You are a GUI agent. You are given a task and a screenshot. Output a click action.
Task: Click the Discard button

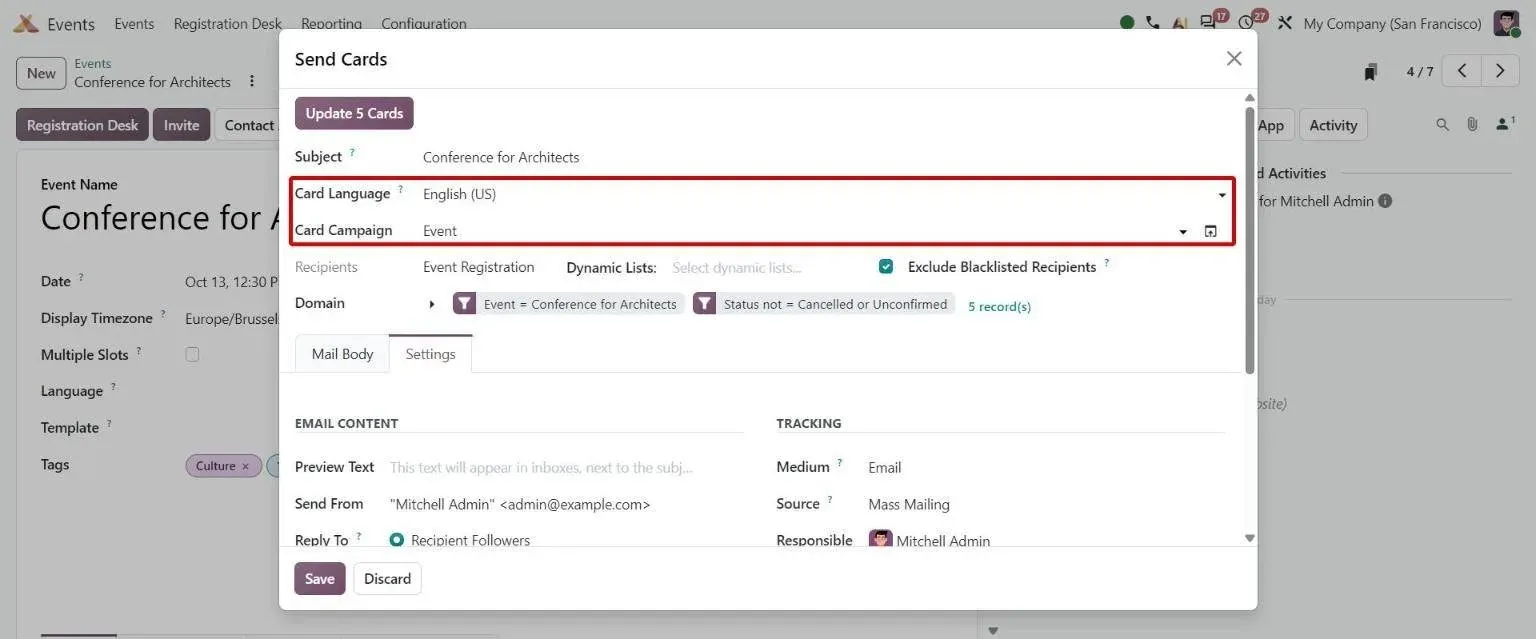click(387, 579)
